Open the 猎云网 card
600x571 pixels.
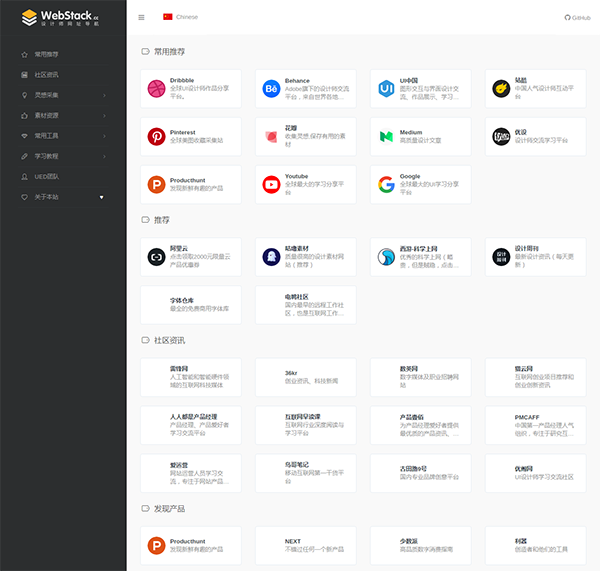(536, 377)
